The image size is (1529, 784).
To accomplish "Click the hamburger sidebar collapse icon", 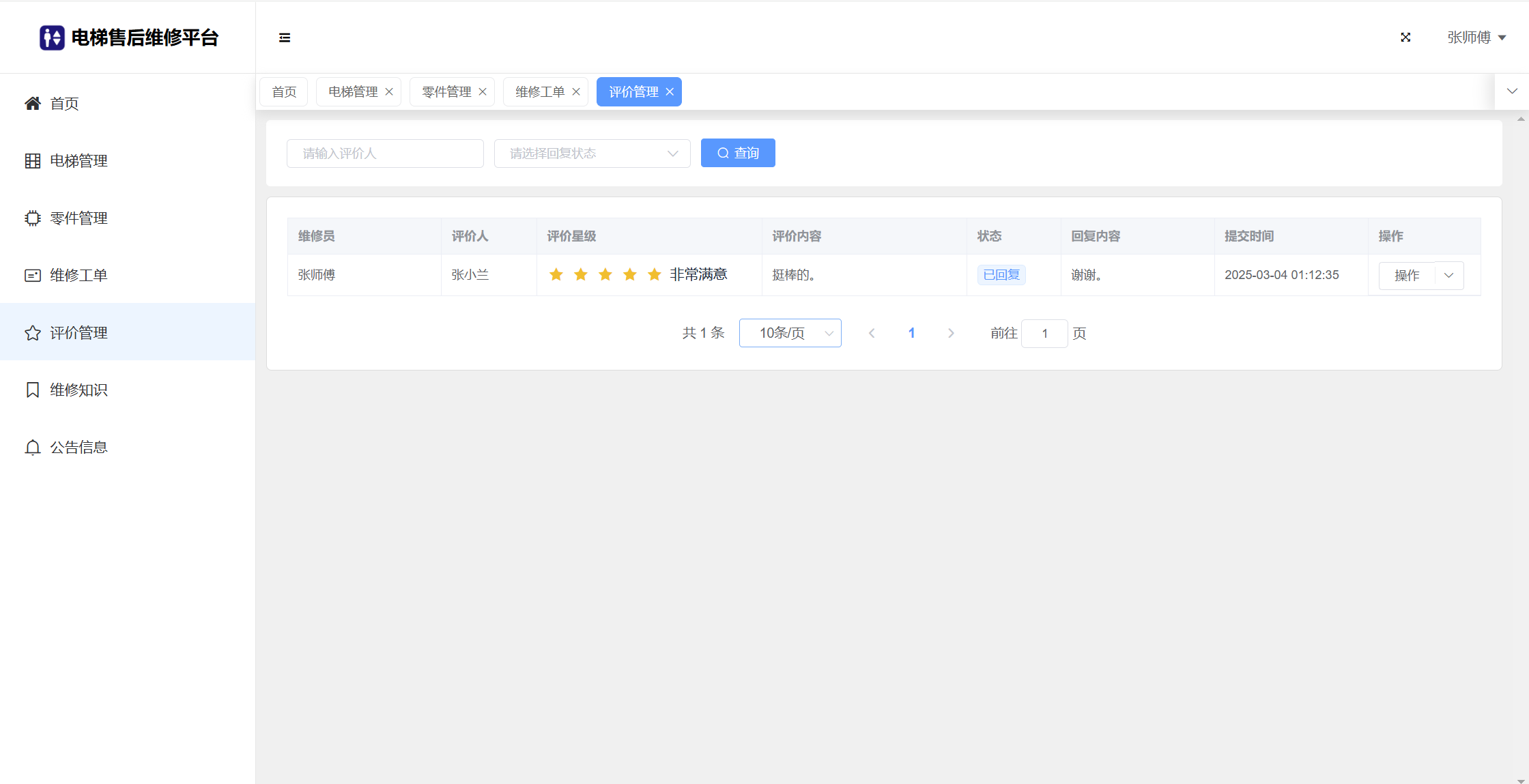I will (285, 38).
